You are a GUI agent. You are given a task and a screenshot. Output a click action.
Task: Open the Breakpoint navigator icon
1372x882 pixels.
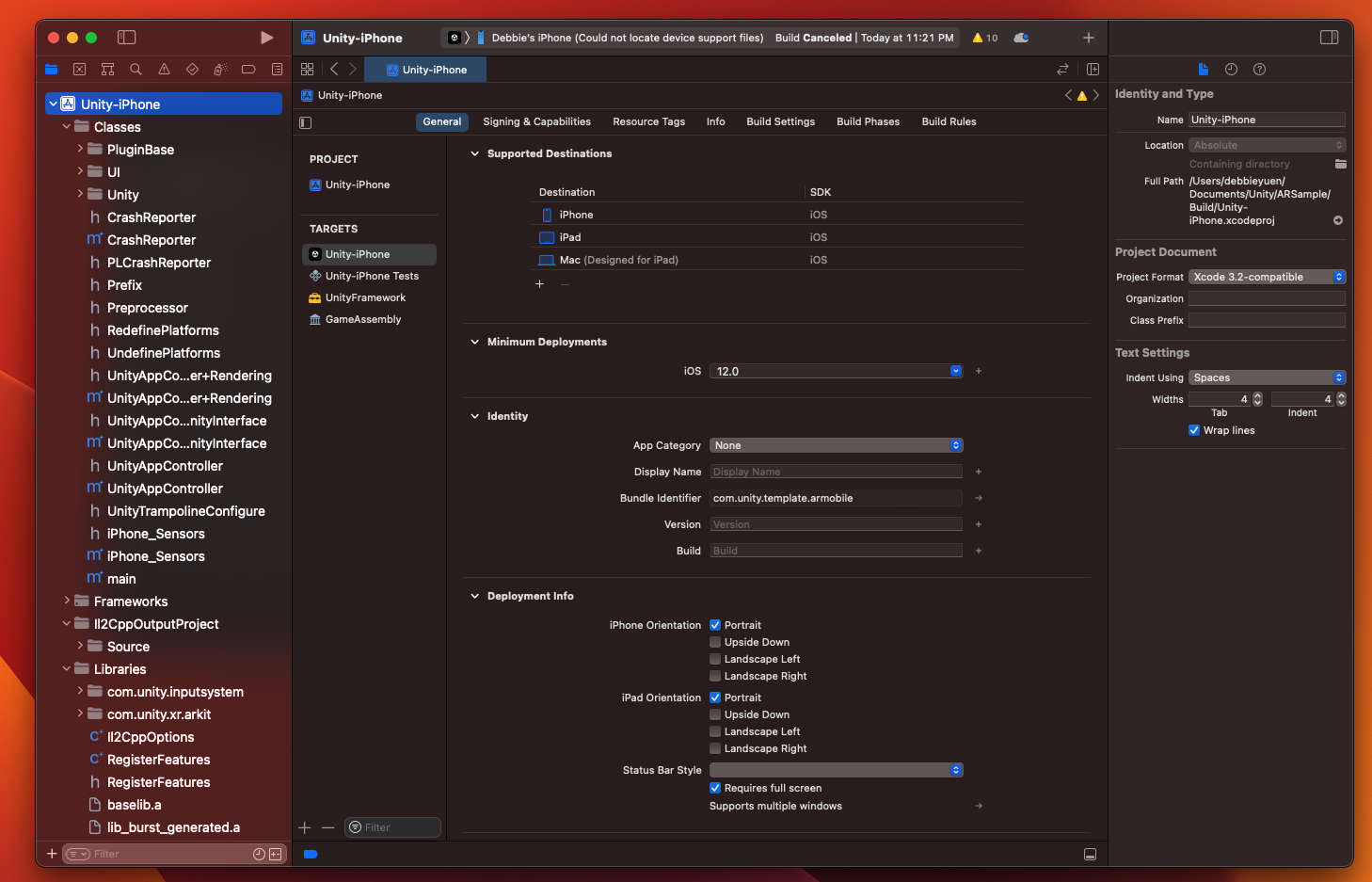tap(248, 70)
